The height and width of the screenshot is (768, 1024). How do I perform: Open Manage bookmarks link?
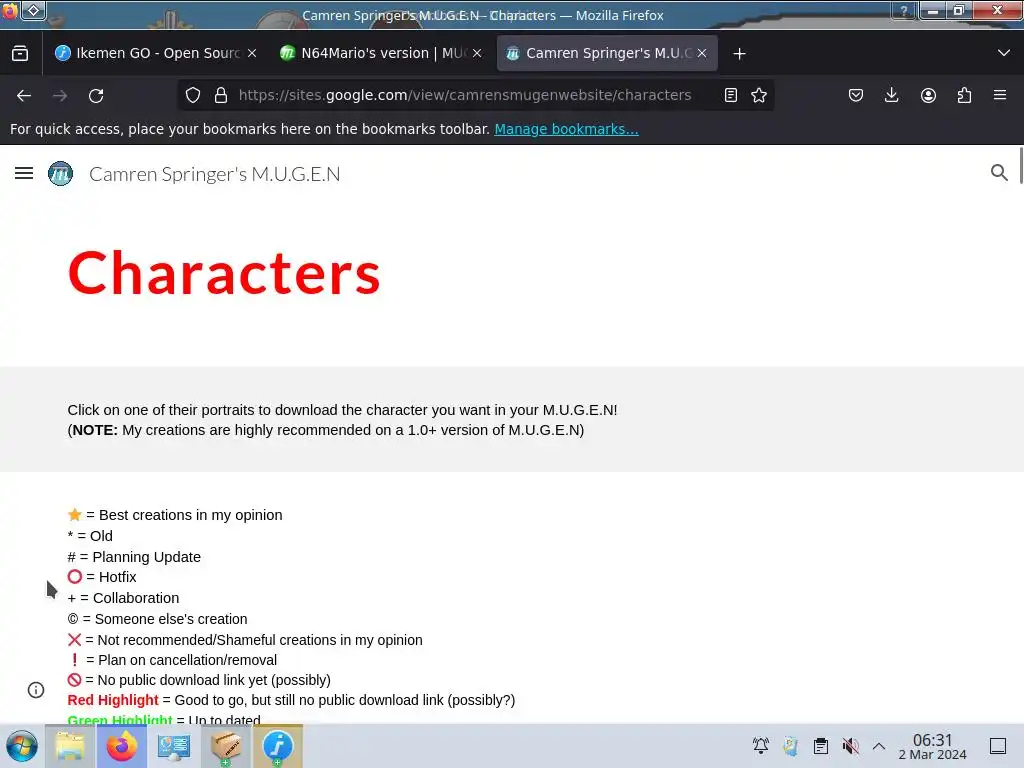coord(566,129)
